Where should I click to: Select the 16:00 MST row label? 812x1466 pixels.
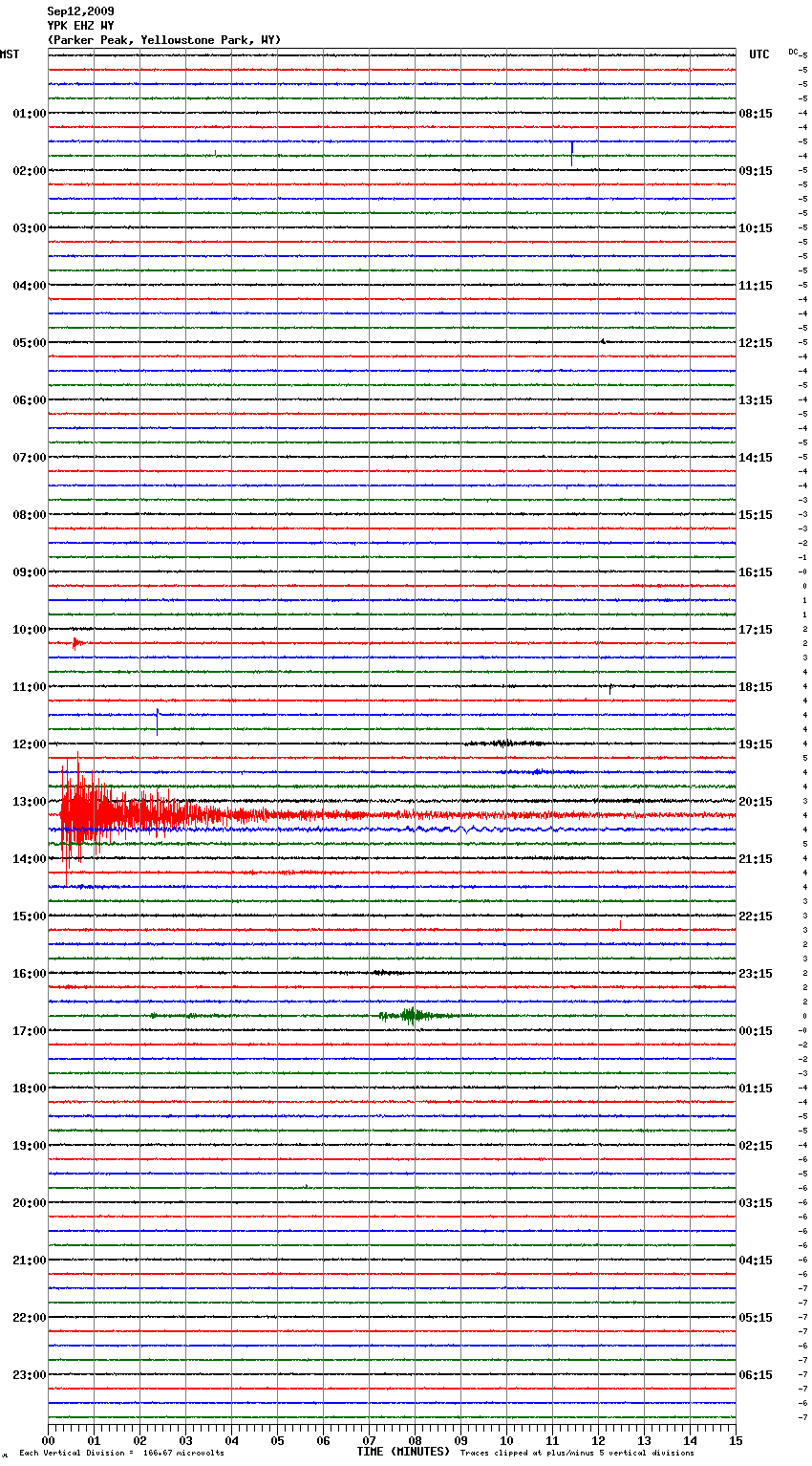pyautogui.click(x=29, y=974)
